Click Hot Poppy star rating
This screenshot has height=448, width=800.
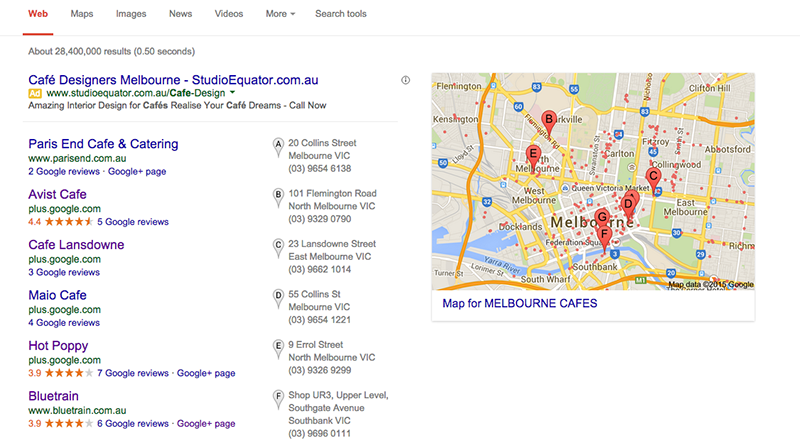[x=68, y=373]
